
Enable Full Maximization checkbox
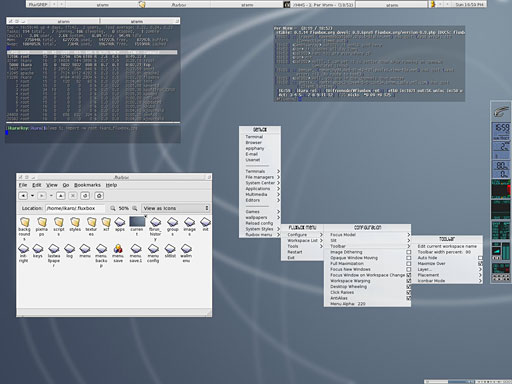pos(409,264)
